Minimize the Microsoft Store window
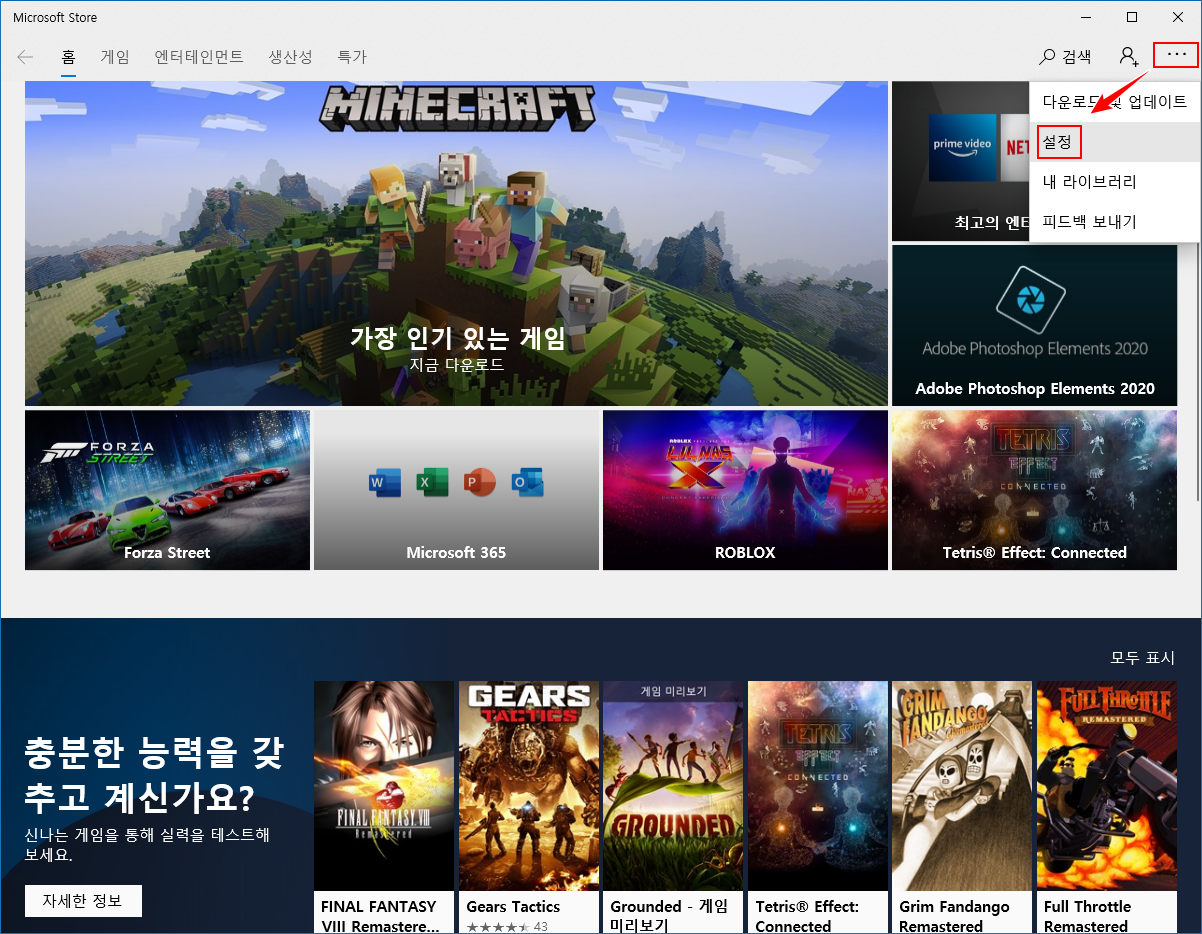This screenshot has height=934, width=1202. click(1086, 17)
